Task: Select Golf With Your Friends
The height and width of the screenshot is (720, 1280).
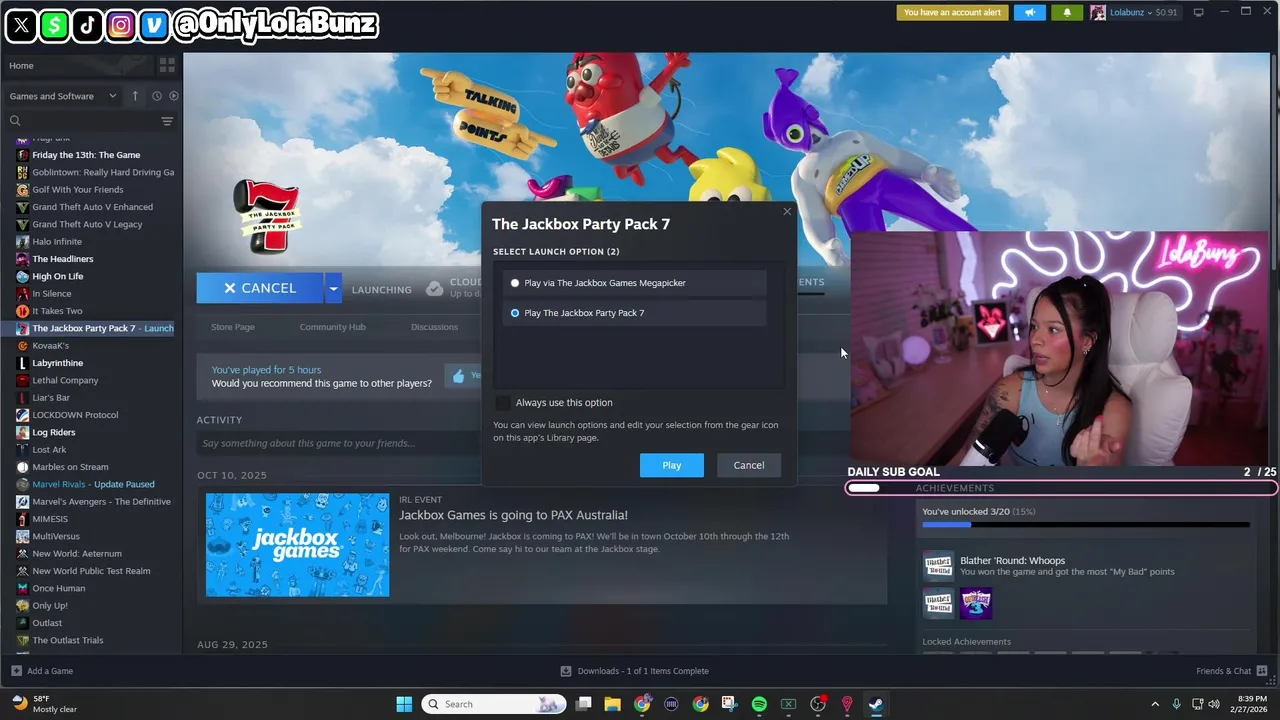Action: pos(78,189)
